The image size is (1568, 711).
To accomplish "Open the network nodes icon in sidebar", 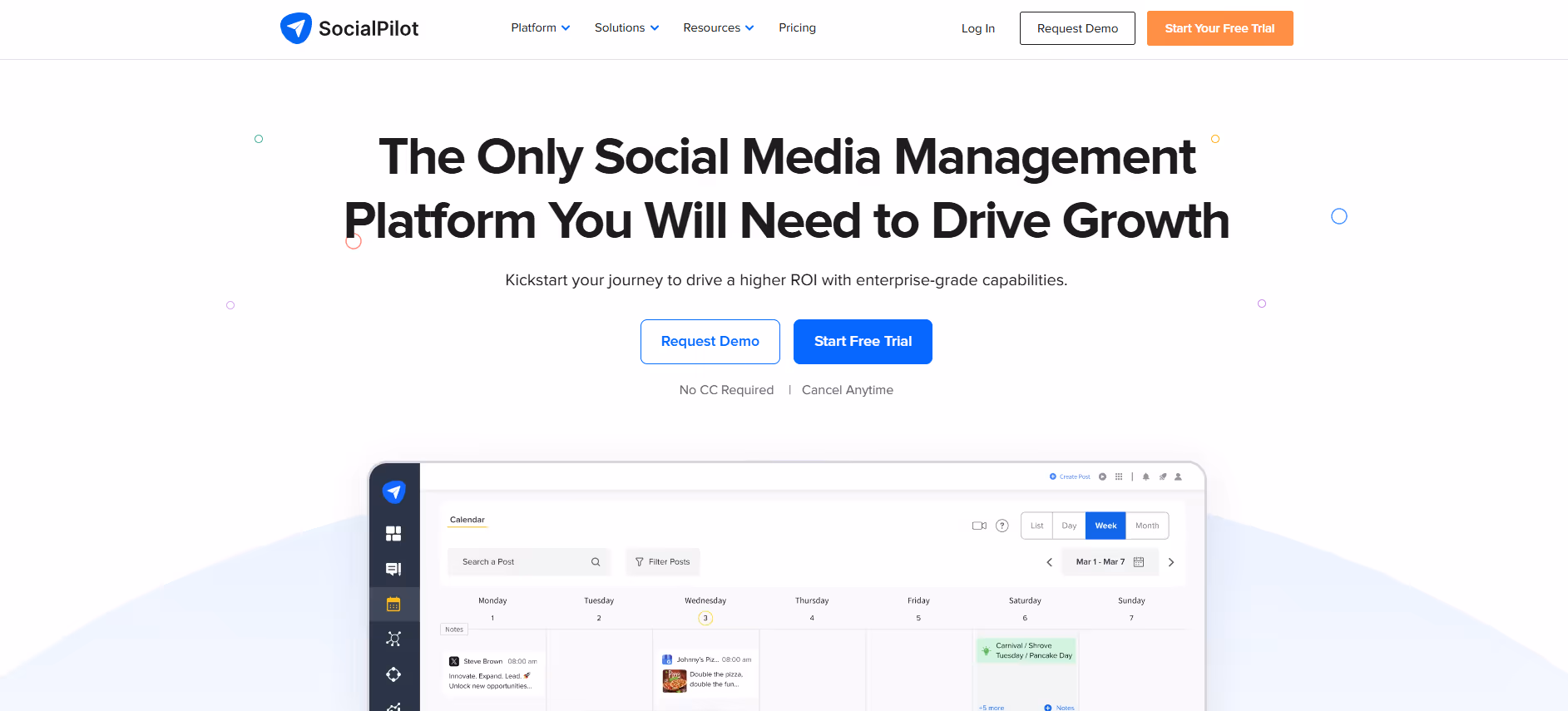I will (x=393, y=639).
